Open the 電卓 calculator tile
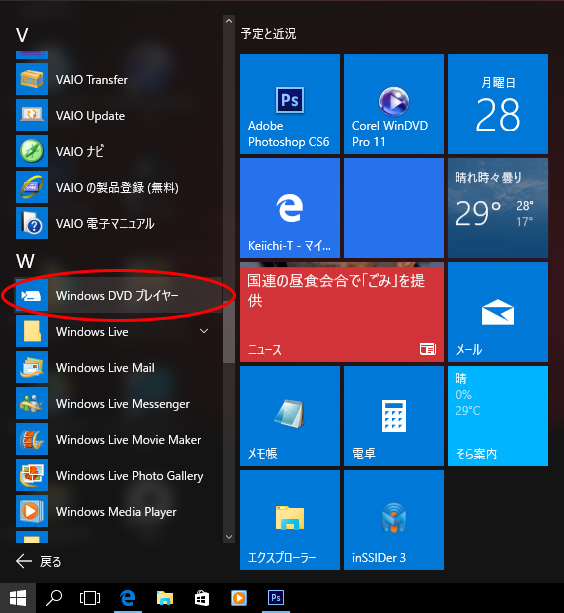Image resolution: width=564 pixels, height=613 pixels. (394, 416)
